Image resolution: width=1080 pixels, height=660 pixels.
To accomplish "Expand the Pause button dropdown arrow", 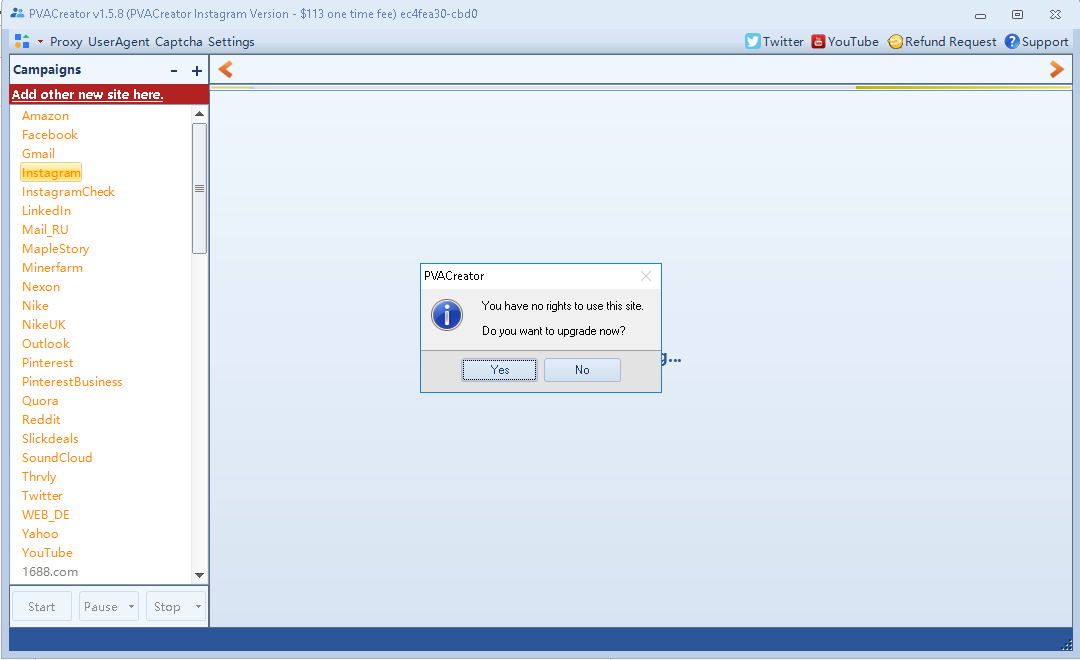I will click(x=132, y=607).
